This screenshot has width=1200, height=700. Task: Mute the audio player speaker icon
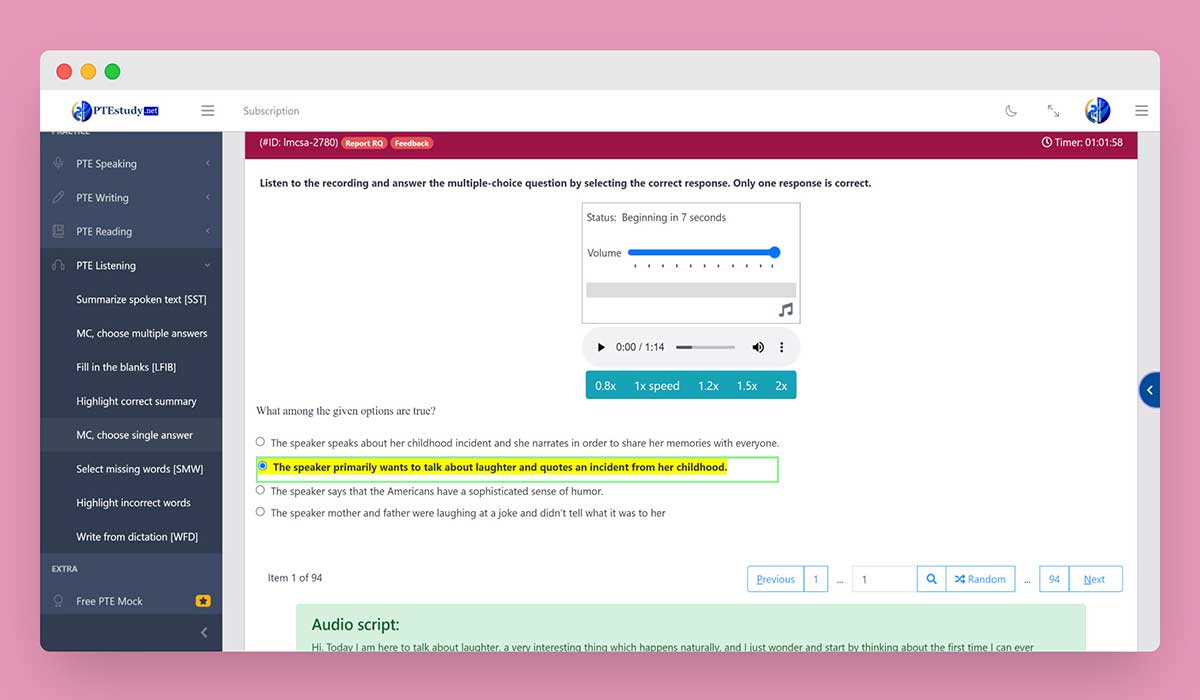758,347
